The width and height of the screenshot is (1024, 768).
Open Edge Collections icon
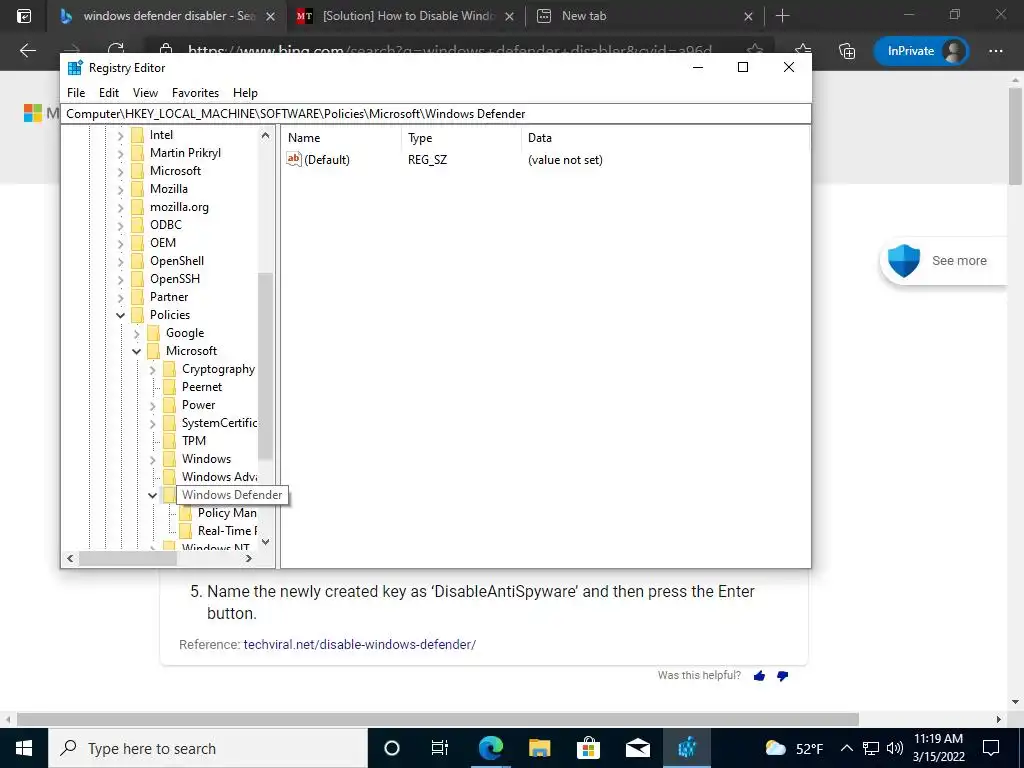(847, 51)
